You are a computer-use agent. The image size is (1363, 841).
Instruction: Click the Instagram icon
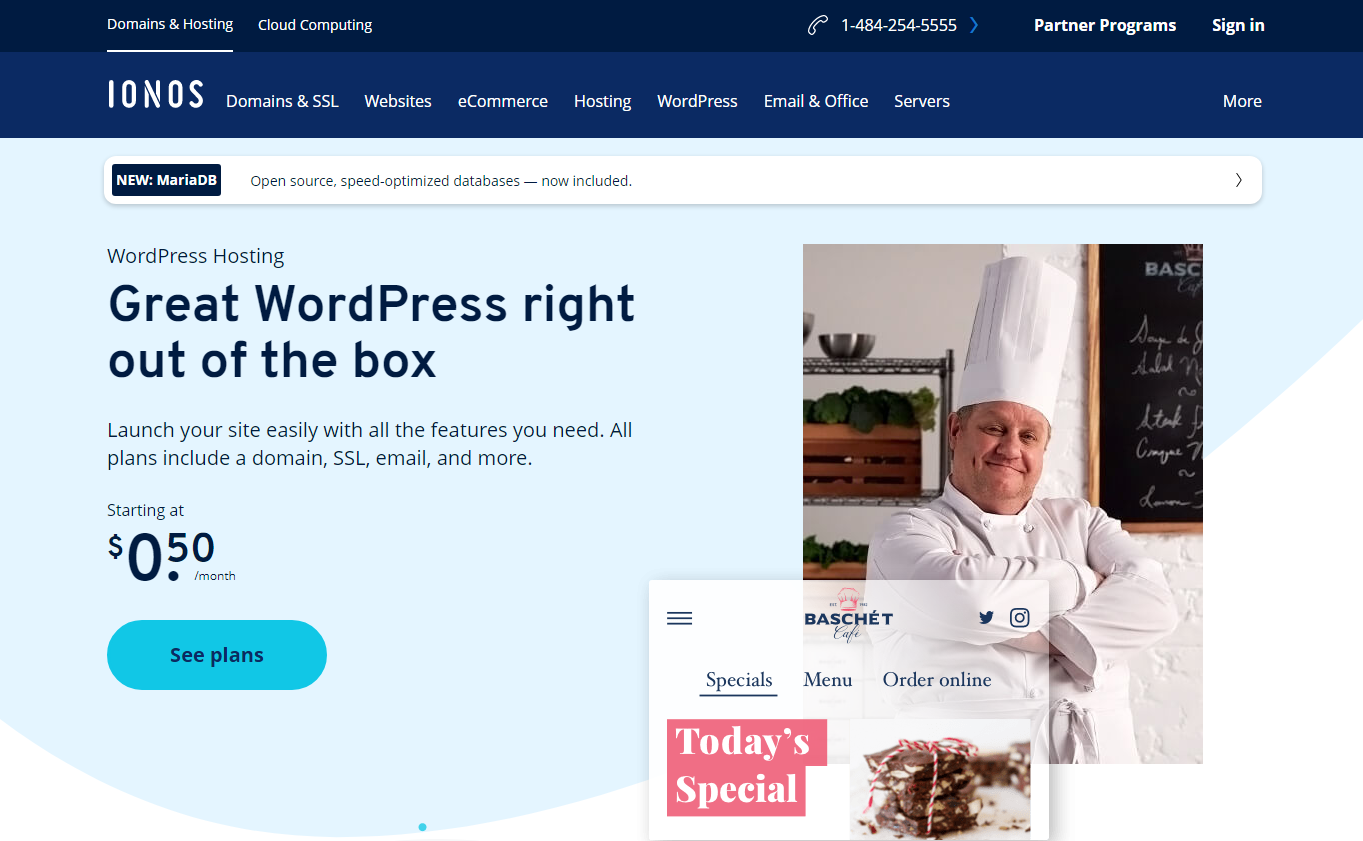[1019, 618]
